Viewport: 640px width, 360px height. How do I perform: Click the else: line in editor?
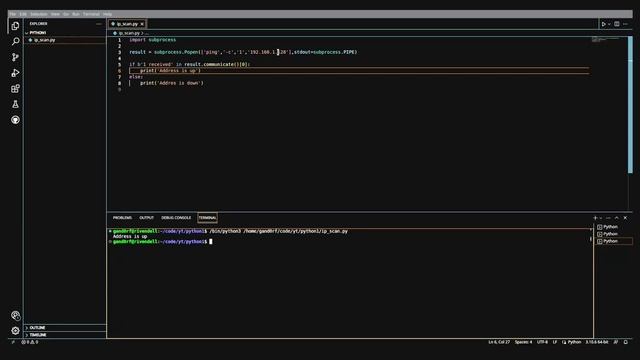[136, 77]
